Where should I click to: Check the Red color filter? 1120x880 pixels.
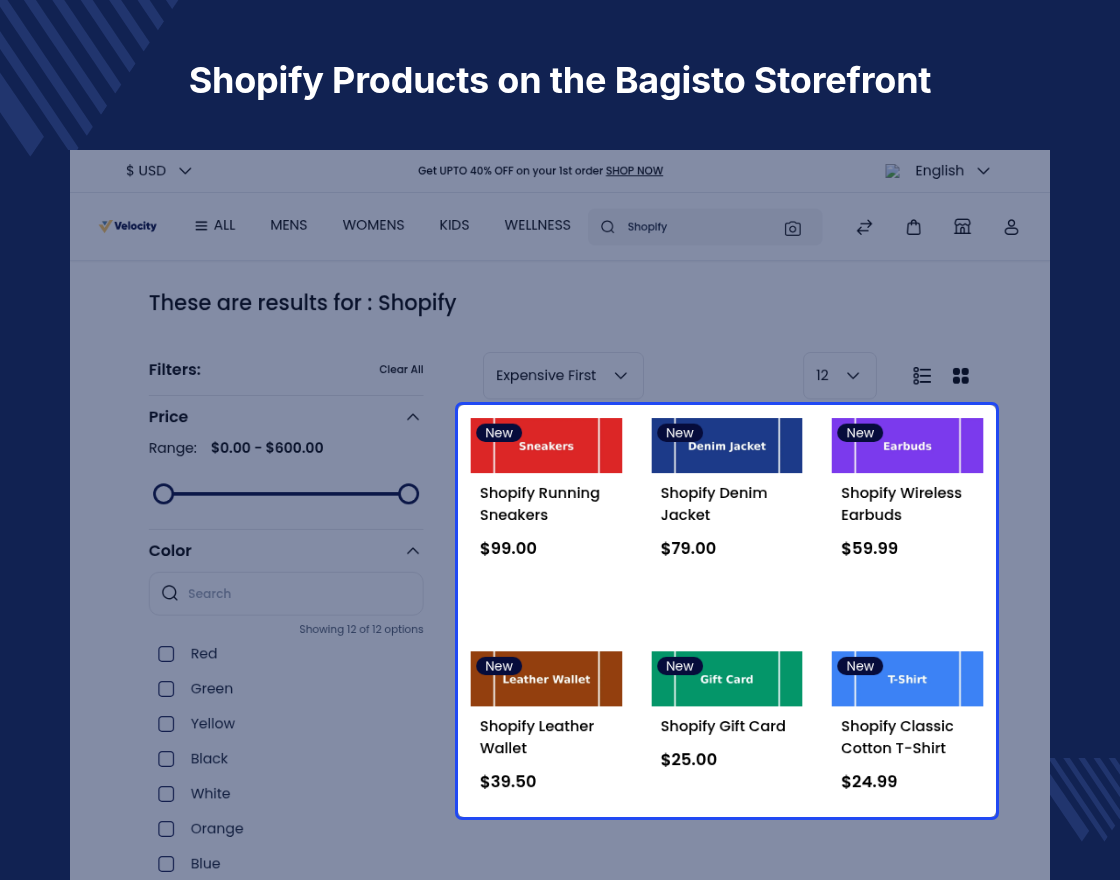[x=166, y=654]
